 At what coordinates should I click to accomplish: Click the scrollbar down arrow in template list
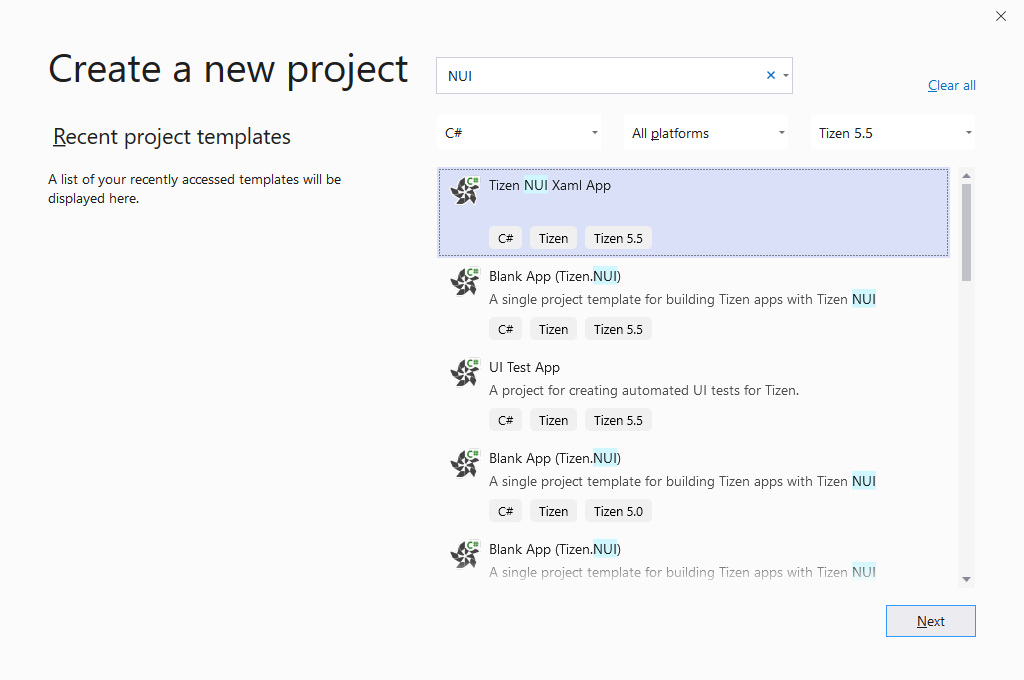tap(966, 578)
